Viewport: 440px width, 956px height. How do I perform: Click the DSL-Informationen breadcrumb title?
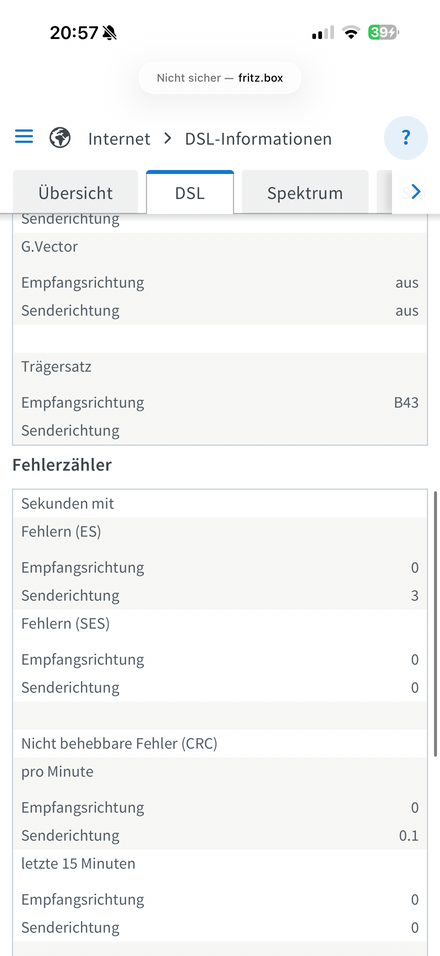[x=258, y=139]
